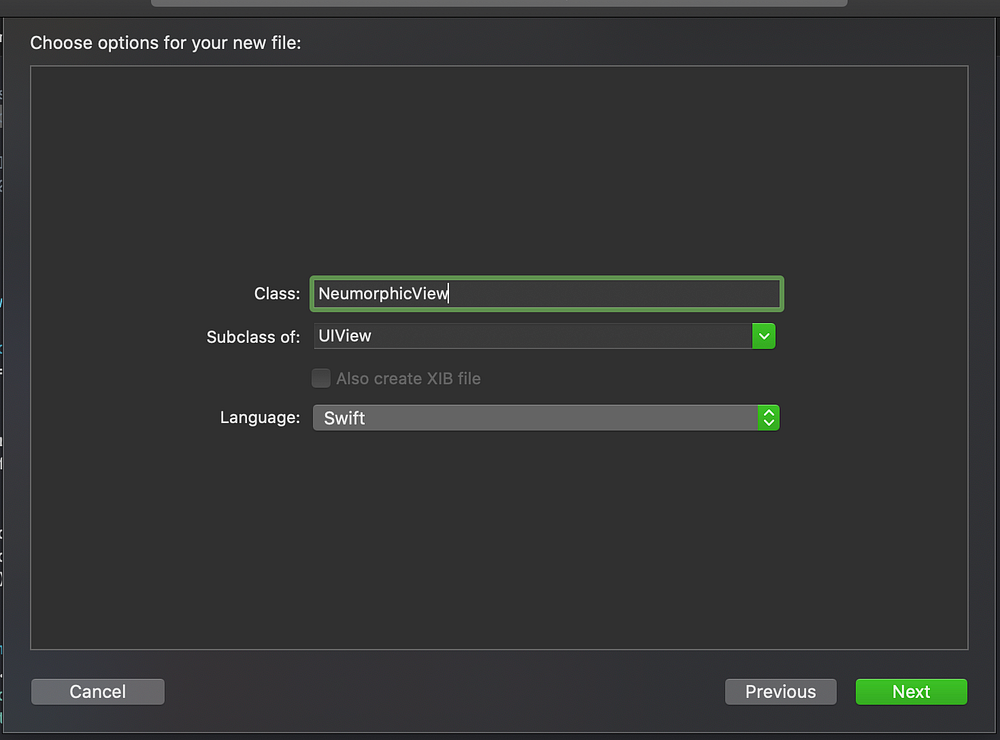Click the window title bar at the top
This screenshot has height=740, width=1000.
click(500, 6)
